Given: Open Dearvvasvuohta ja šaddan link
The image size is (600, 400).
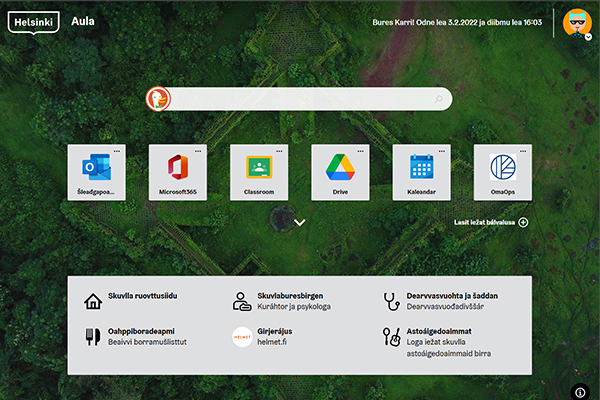Looking at the screenshot, I should click(452, 296).
